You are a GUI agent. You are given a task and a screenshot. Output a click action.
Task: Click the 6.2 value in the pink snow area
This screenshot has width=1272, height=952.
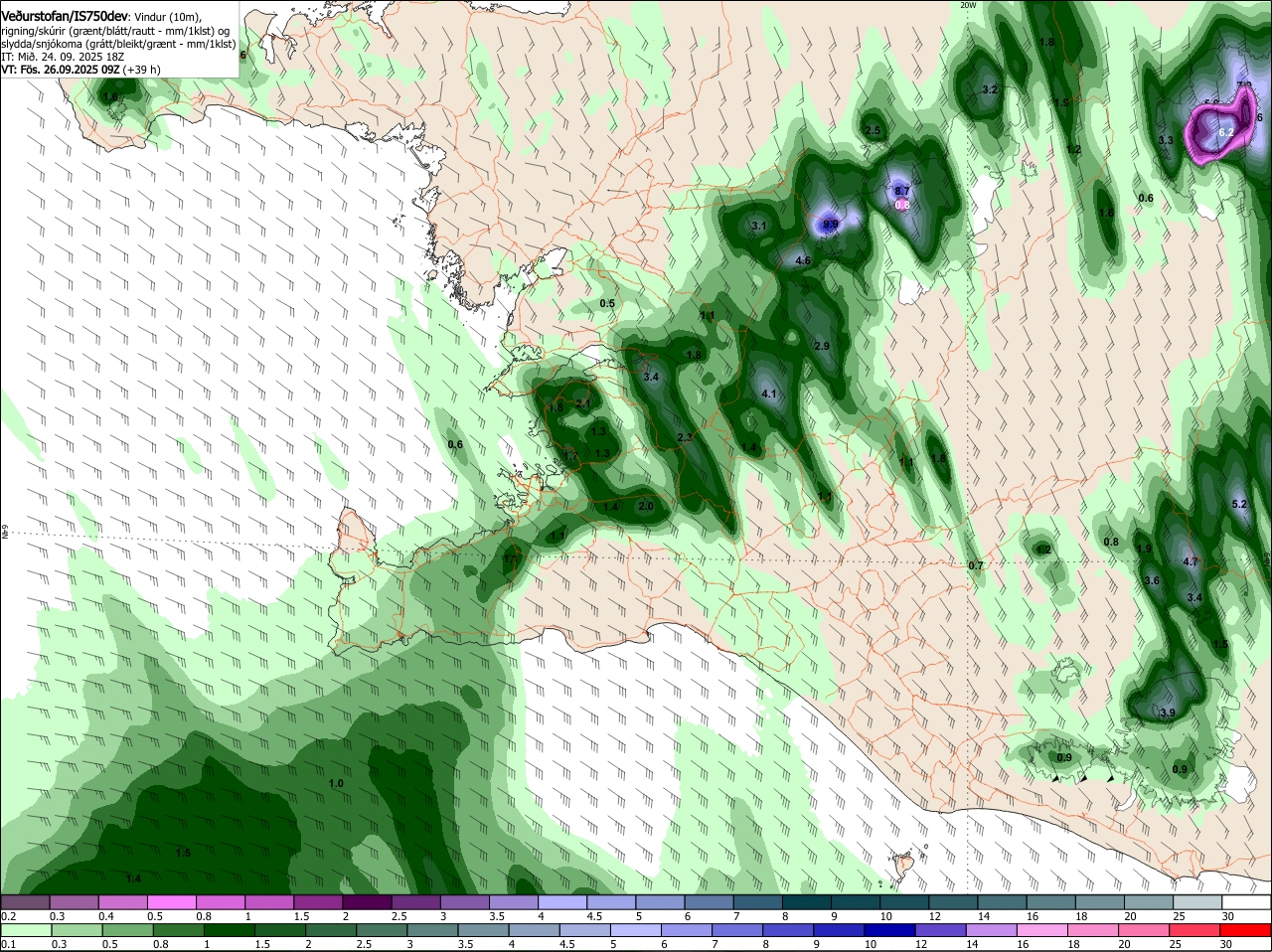(1225, 132)
